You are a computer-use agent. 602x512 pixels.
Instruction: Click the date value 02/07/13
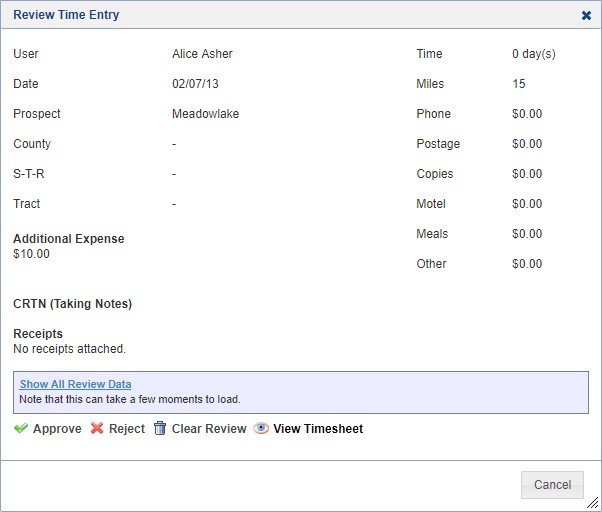click(195, 84)
